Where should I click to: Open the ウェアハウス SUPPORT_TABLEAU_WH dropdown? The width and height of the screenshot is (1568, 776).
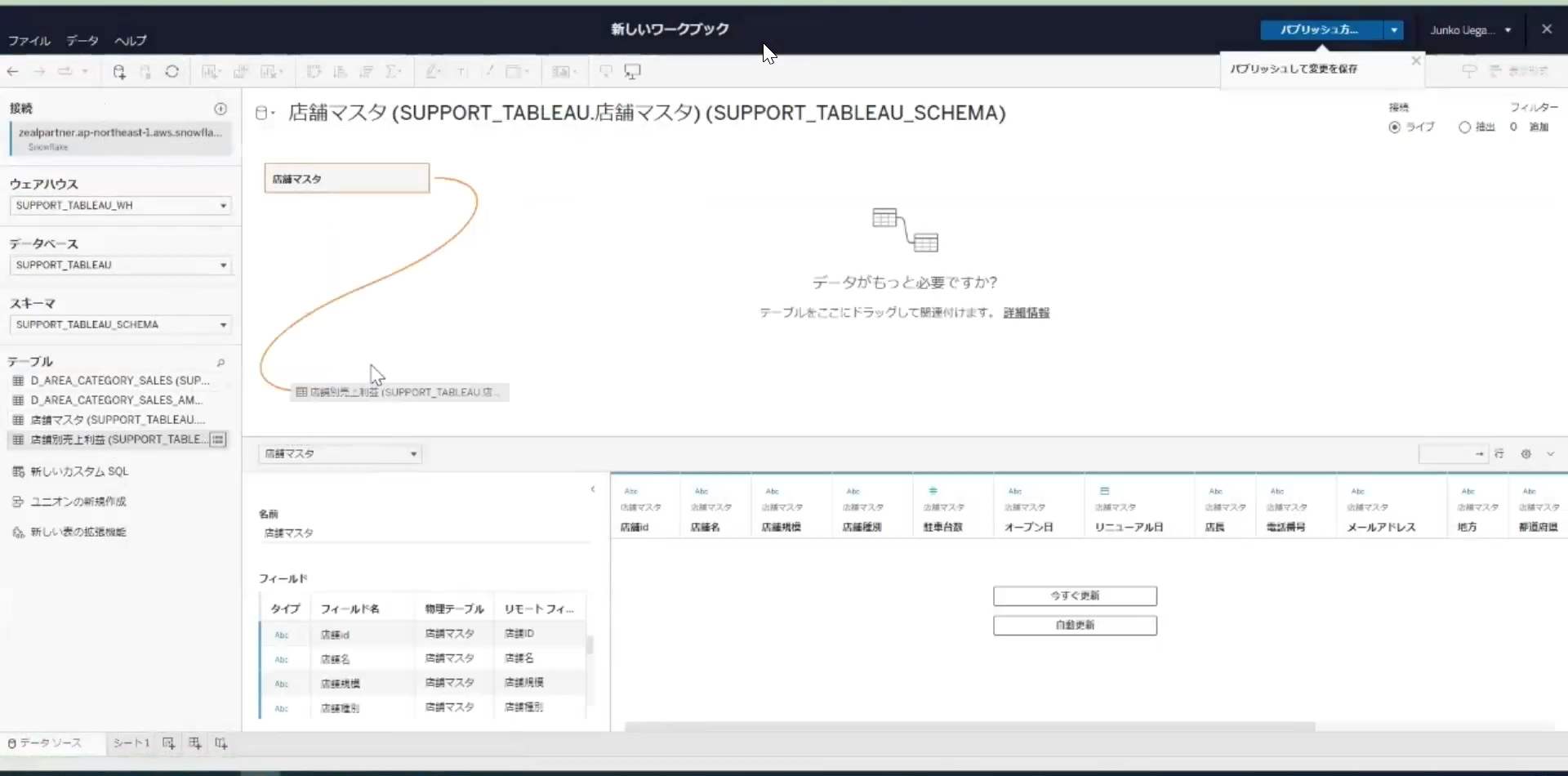[x=120, y=205]
